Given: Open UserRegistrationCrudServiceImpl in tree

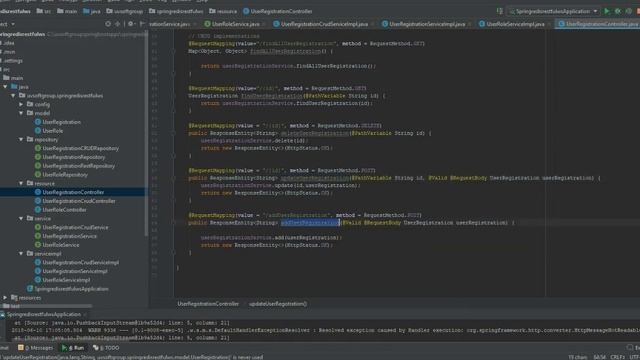Looking at the screenshot, I should click(x=80, y=263).
